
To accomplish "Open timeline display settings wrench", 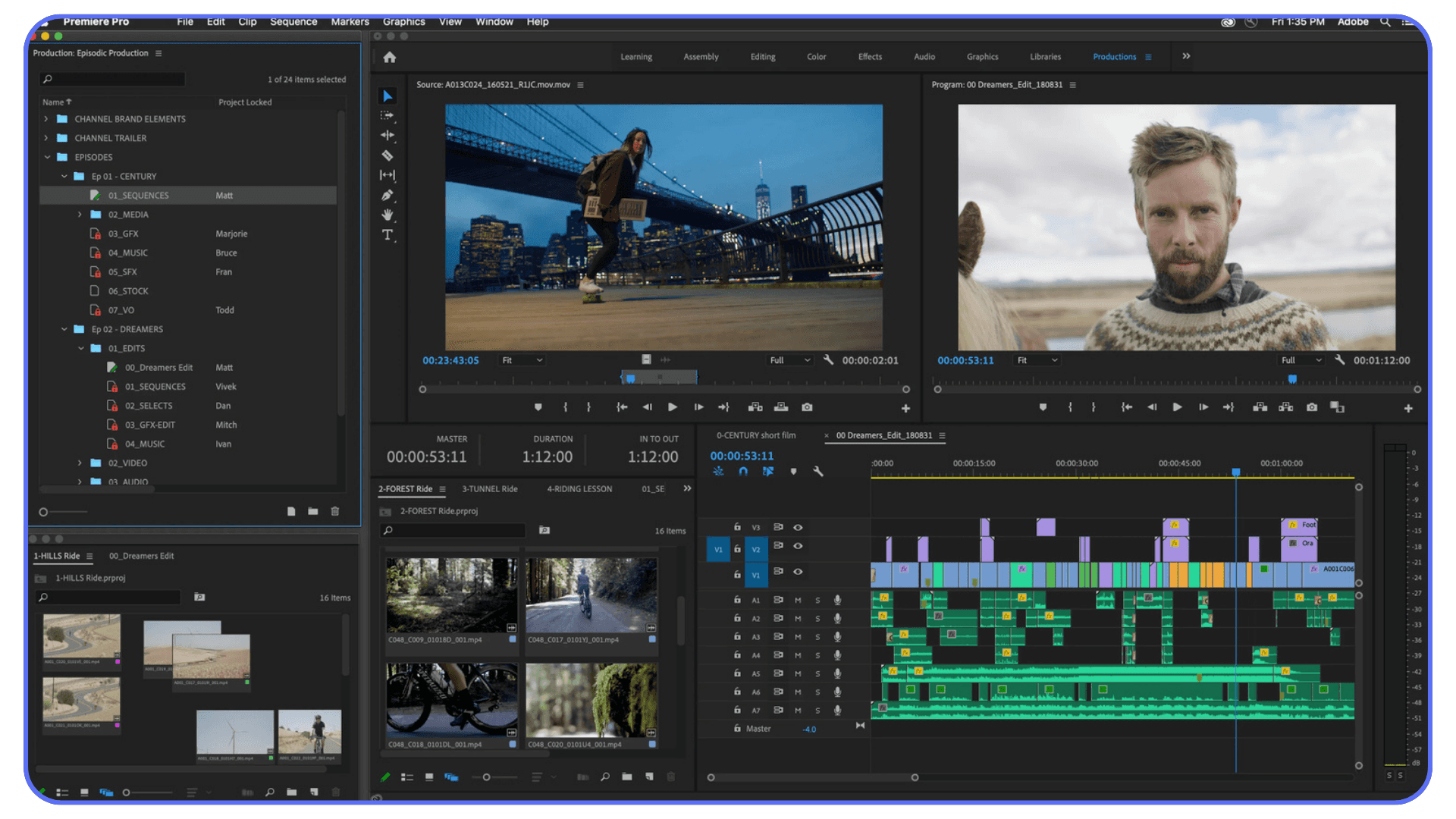I will (x=818, y=471).
